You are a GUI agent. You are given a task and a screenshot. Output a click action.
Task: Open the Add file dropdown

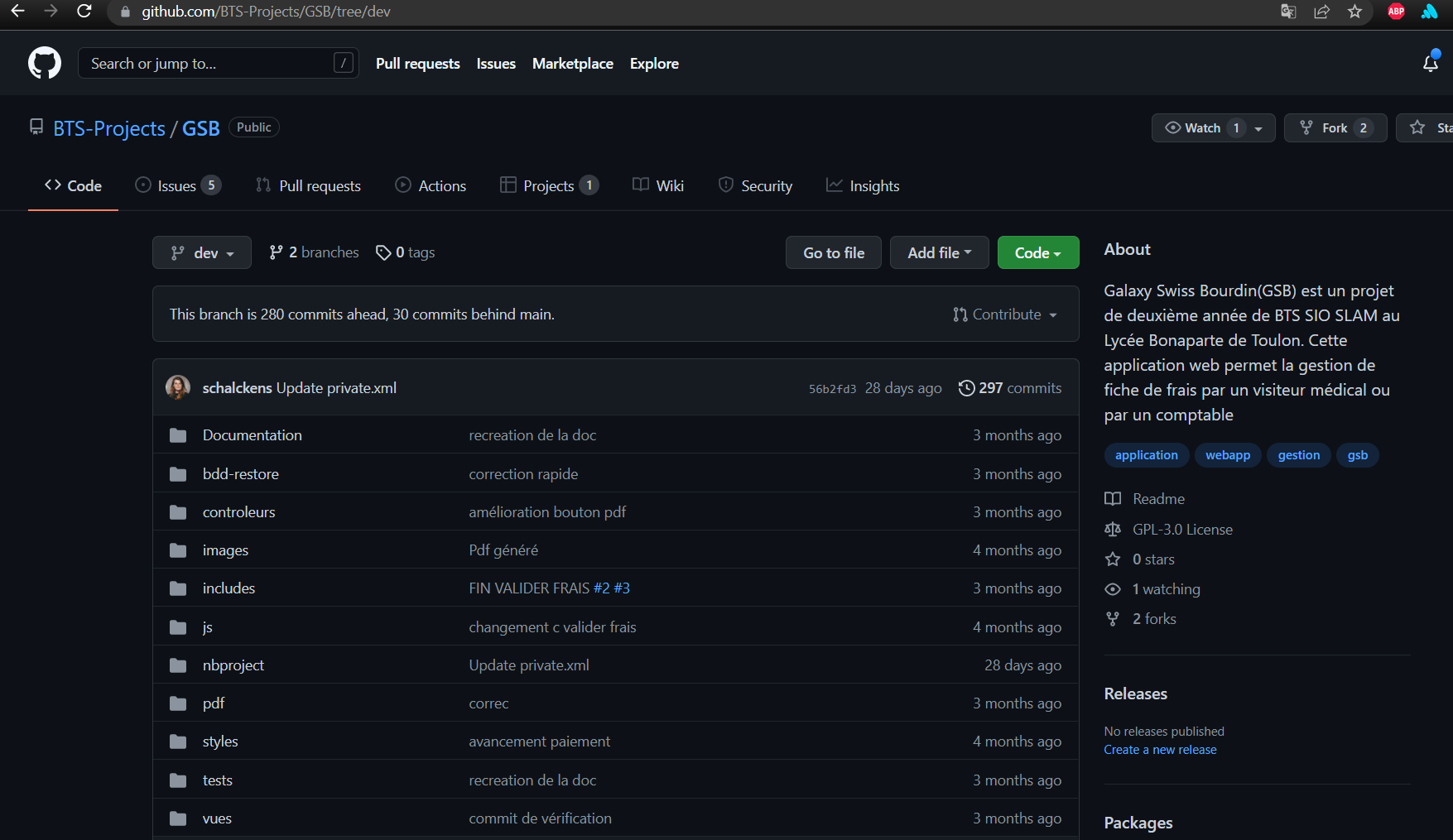[x=940, y=252]
